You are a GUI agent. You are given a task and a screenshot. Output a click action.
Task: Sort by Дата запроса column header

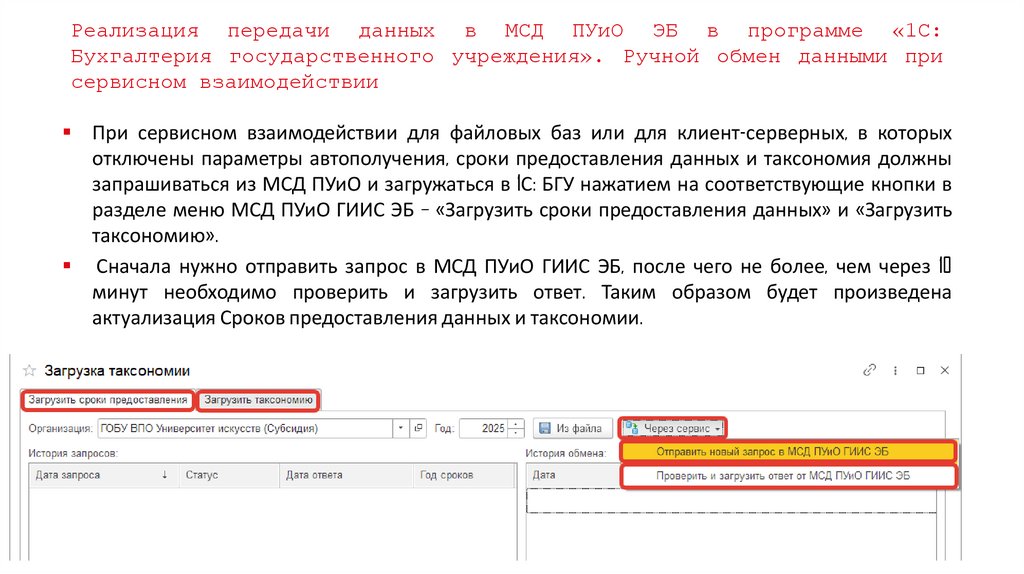(x=104, y=475)
